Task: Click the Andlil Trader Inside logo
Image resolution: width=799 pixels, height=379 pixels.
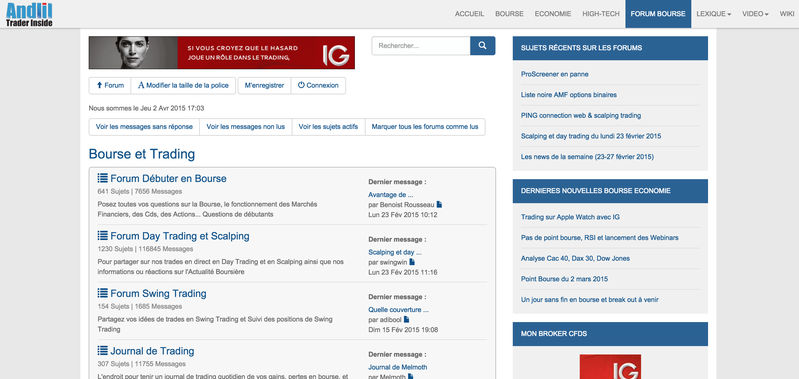Action: click(29, 14)
